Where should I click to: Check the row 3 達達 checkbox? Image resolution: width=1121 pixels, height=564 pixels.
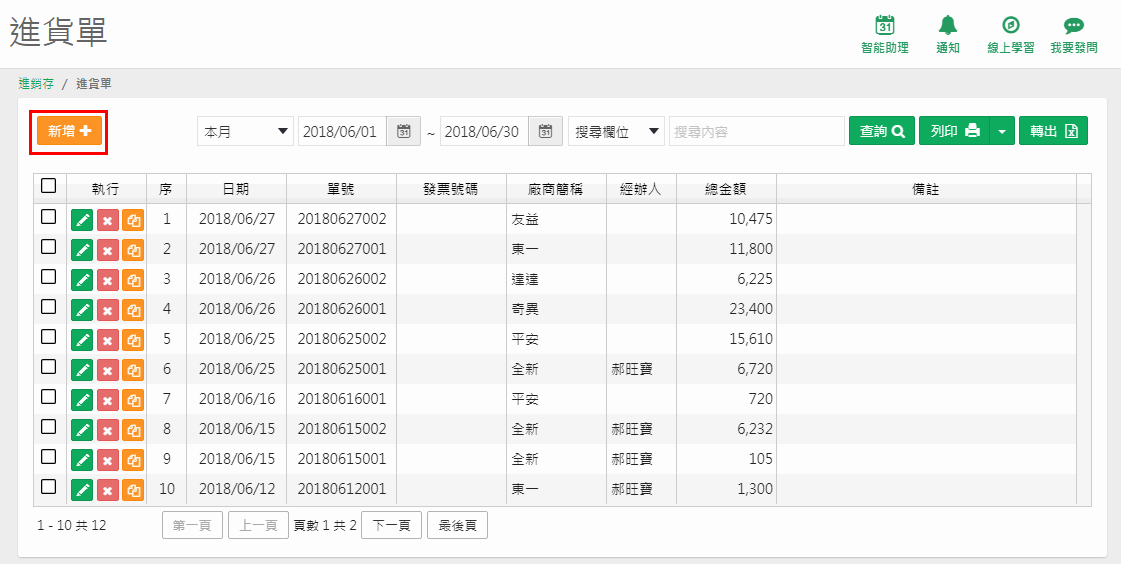coord(49,277)
